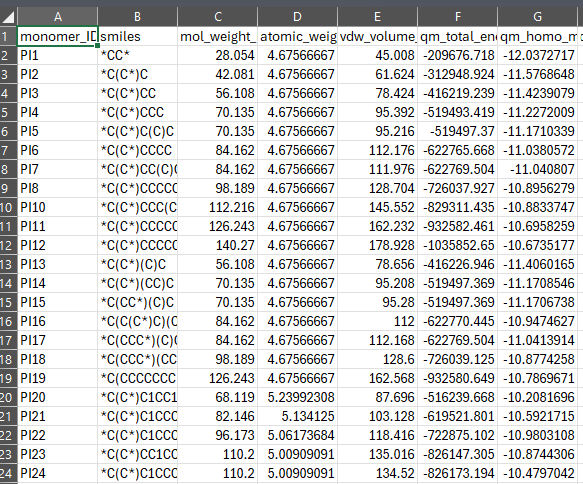
Task: Select cell PI5
Action: pos(58,131)
